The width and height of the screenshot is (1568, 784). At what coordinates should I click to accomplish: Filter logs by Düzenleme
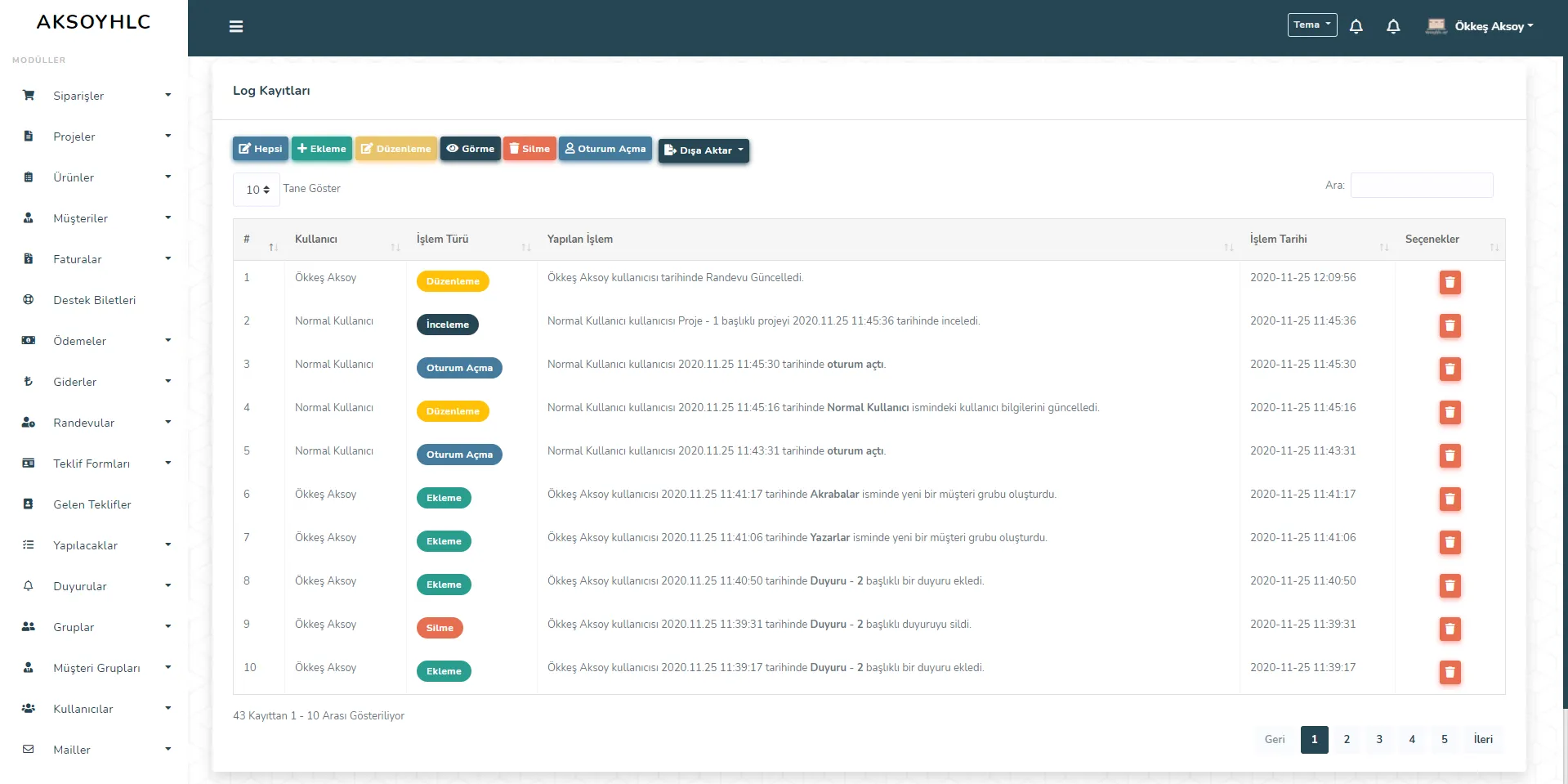tap(396, 149)
